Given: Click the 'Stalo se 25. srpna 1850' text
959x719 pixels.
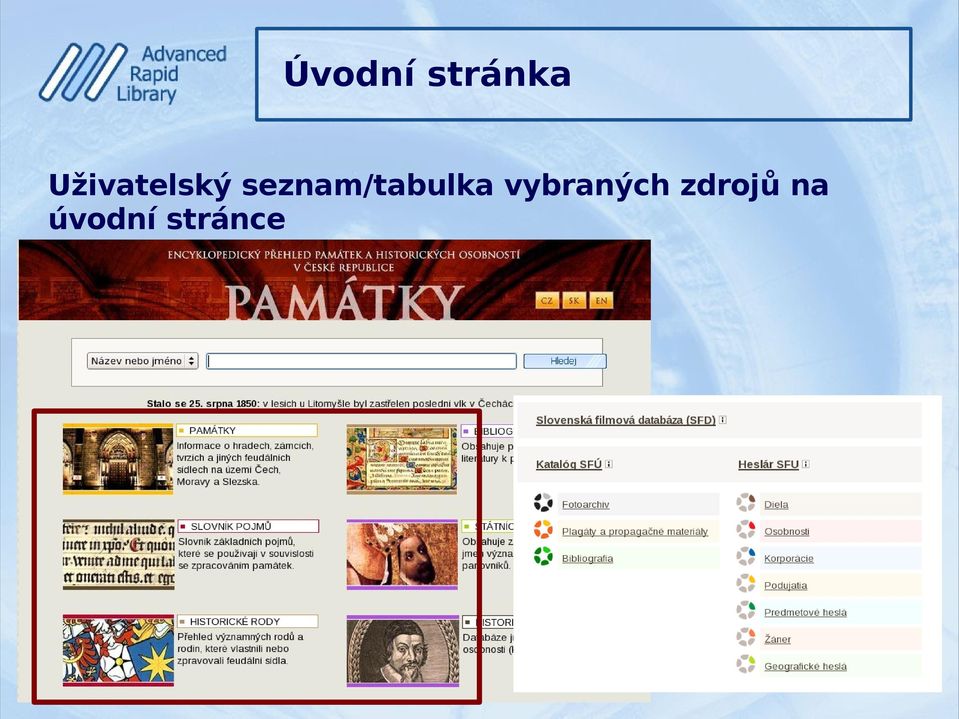Looking at the screenshot, I should click(x=204, y=404).
